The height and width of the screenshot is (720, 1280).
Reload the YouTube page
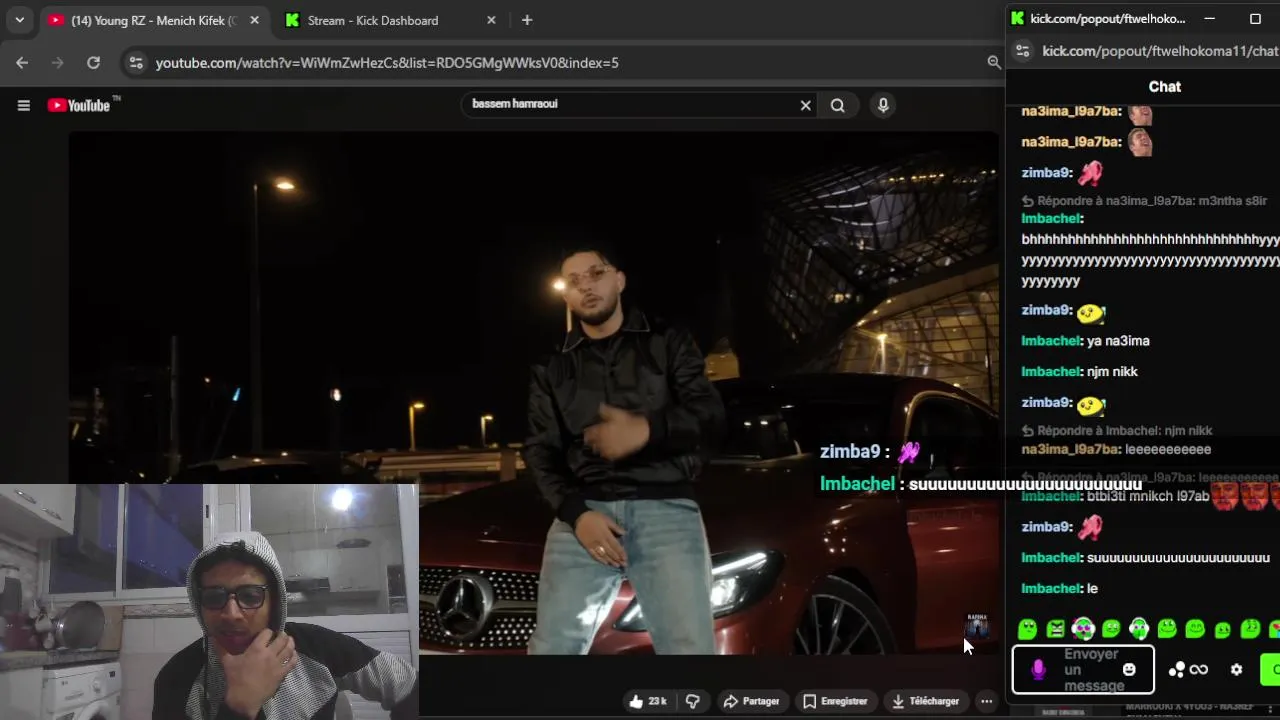click(x=93, y=62)
